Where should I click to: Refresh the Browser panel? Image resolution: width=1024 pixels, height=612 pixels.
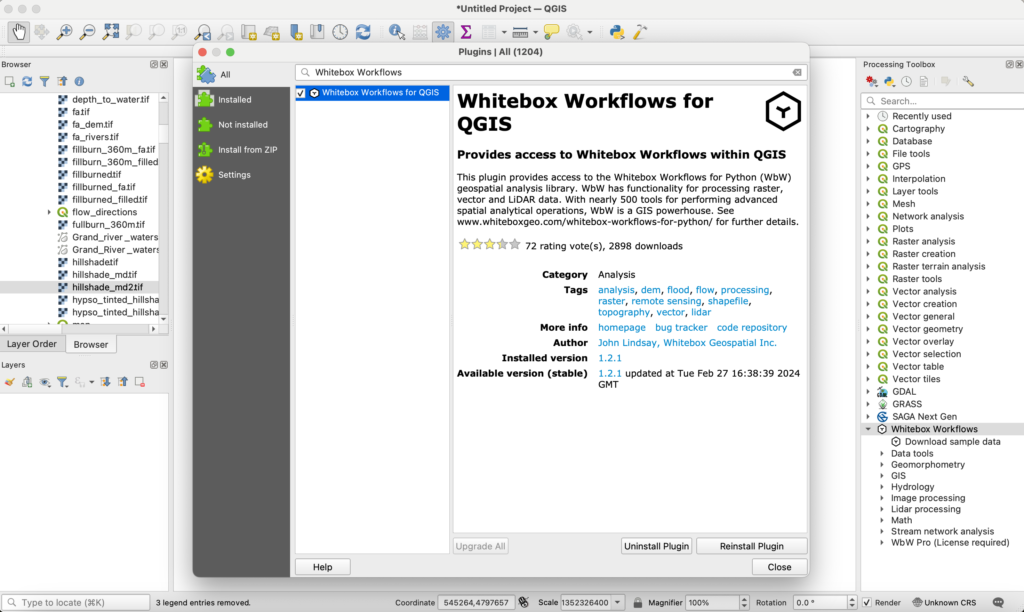(27, 81)
